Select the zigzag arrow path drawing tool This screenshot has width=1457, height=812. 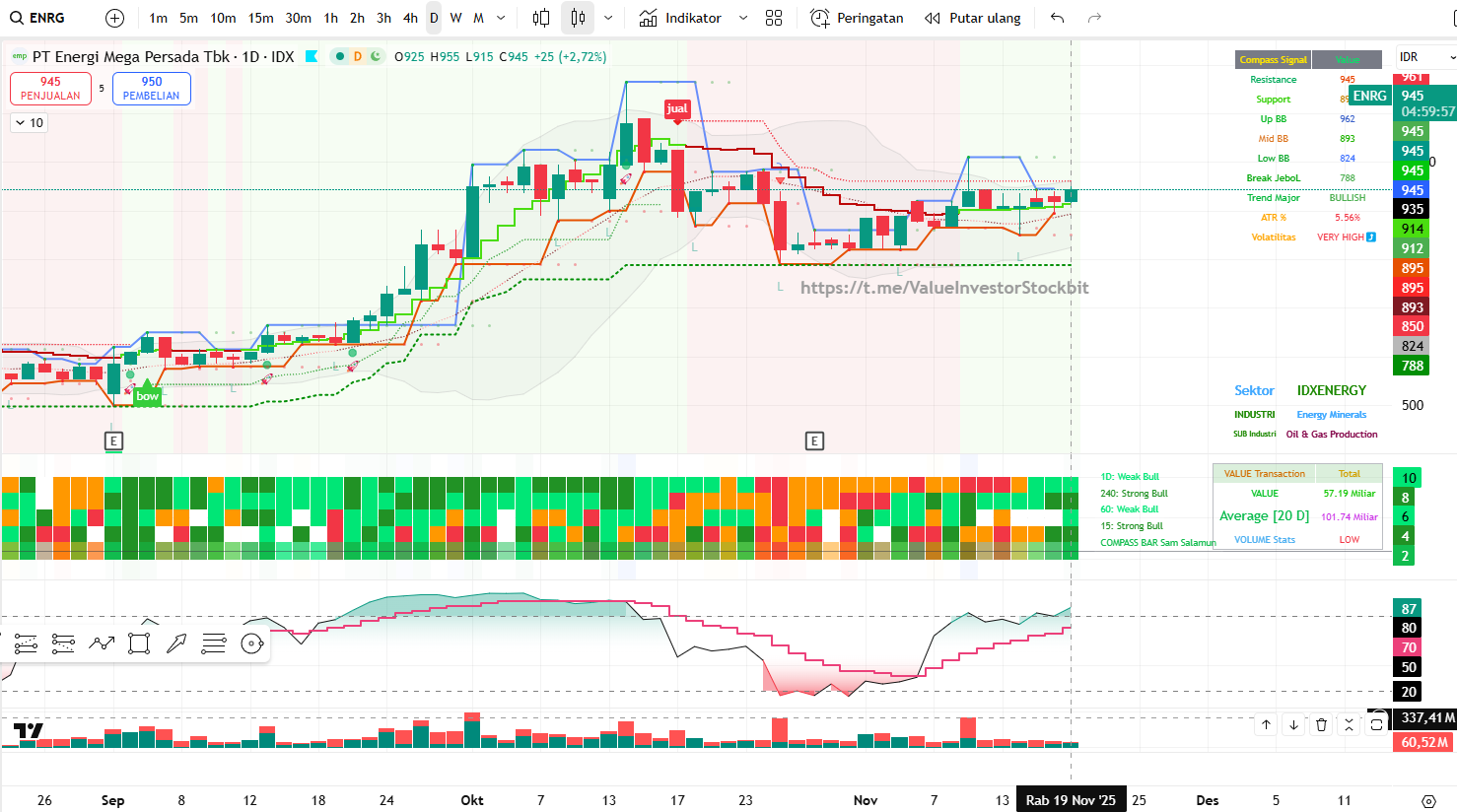pyautogui.click(x=102, y=643)
